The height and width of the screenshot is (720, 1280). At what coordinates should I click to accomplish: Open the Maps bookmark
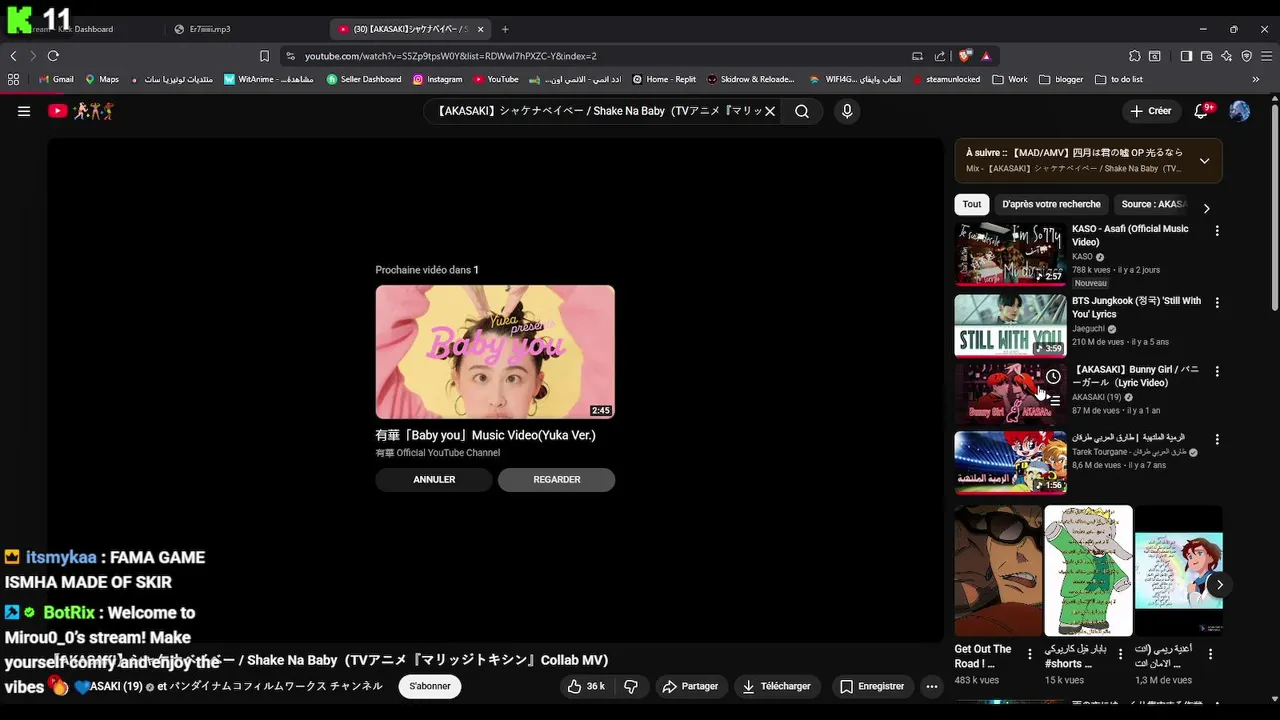click(102, 79)
